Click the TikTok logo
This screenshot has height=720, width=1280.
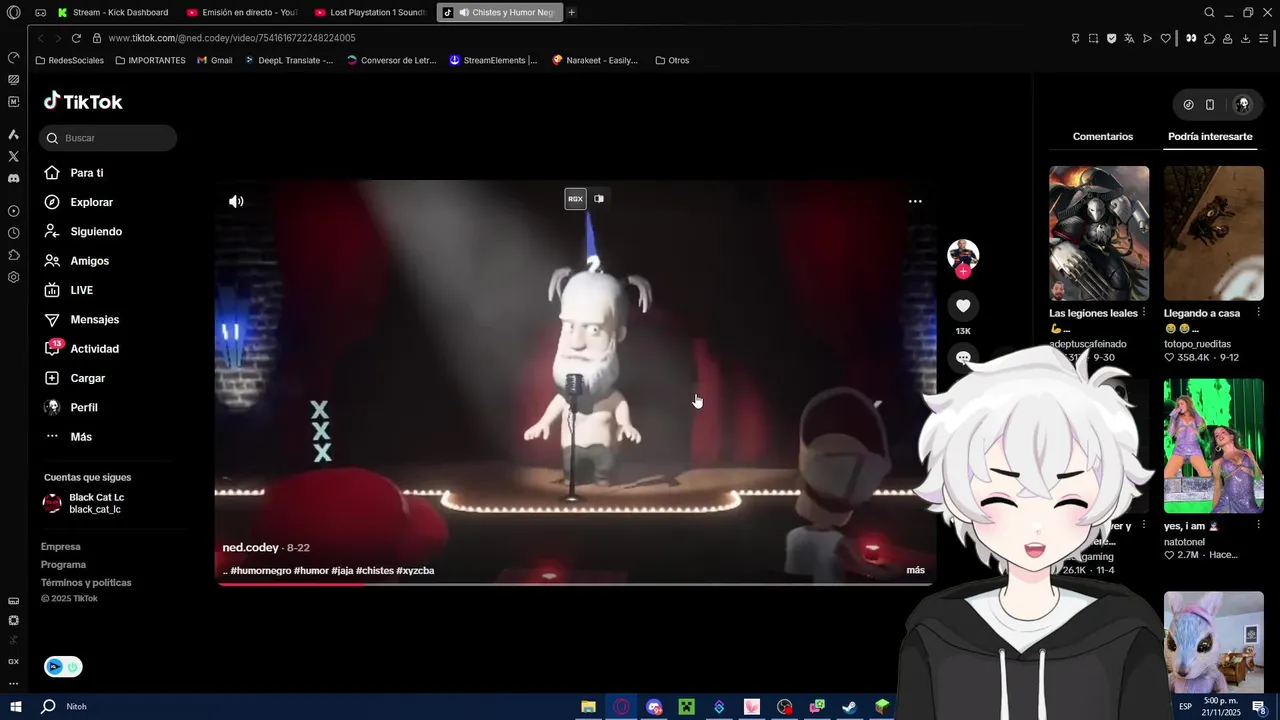tap(83, 101)
